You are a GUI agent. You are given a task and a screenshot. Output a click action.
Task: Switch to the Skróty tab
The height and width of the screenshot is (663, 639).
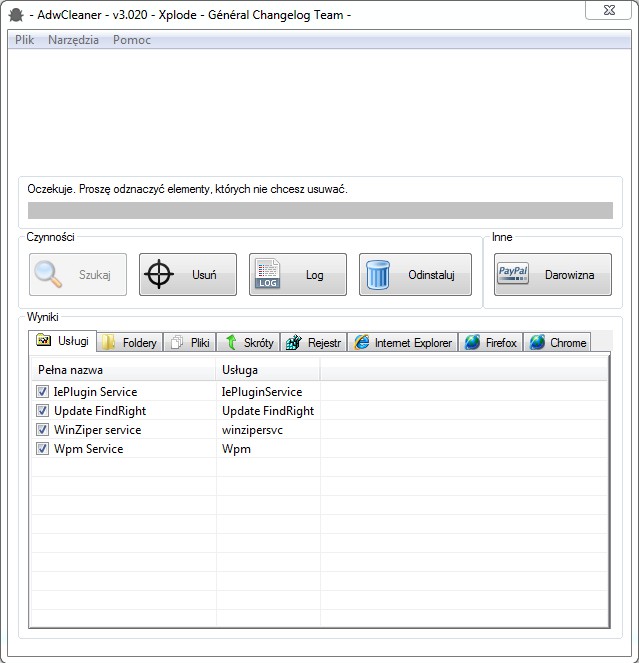pyautogui.click(x=249, y=342)
